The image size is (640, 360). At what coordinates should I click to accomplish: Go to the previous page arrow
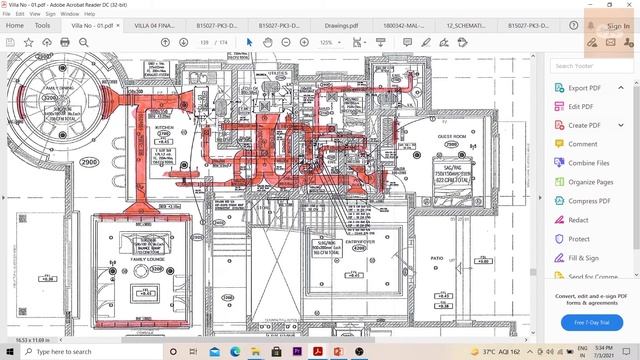(x=165, y=42)
